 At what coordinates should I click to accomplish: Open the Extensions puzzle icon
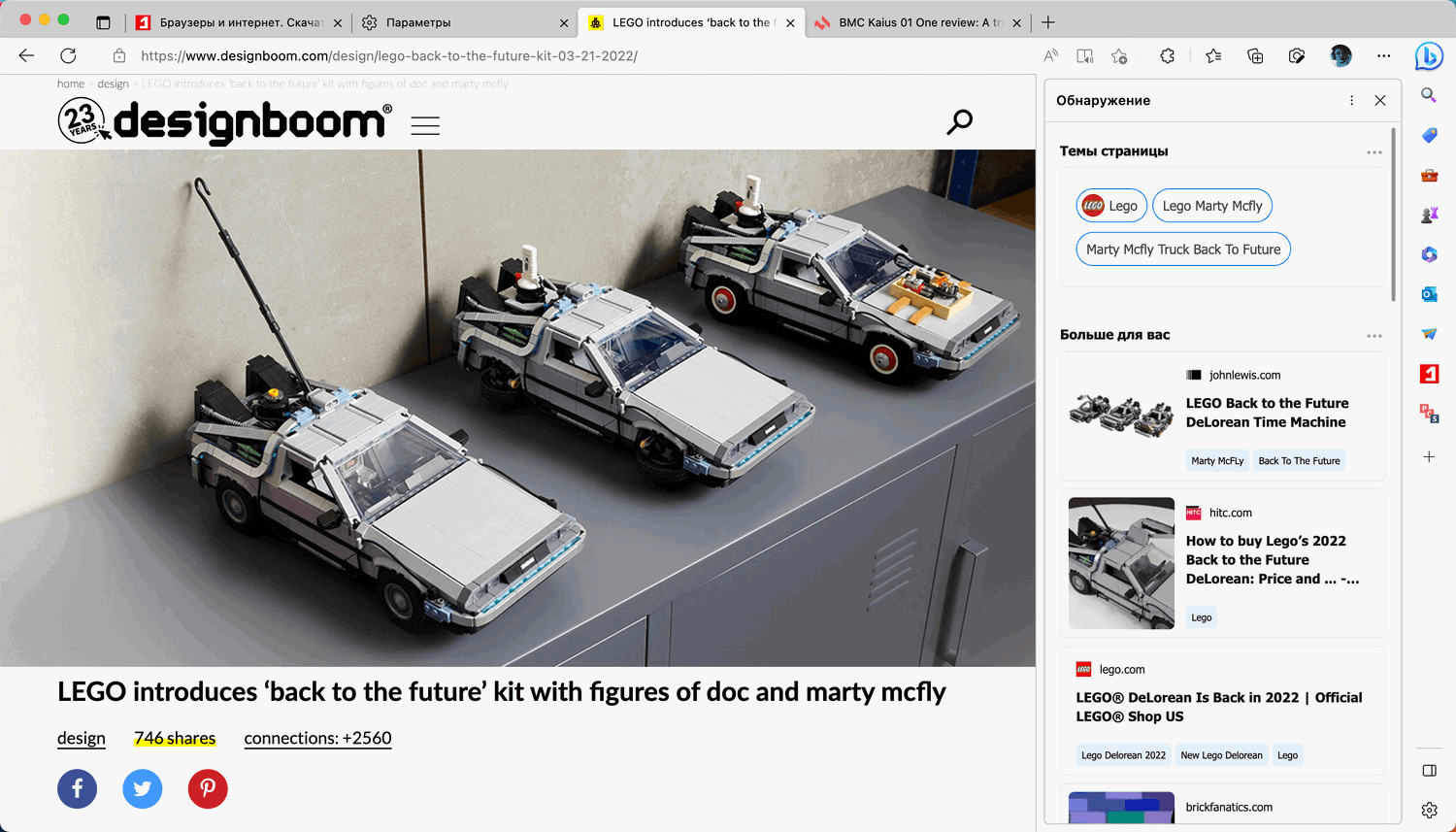point(1168,55)
